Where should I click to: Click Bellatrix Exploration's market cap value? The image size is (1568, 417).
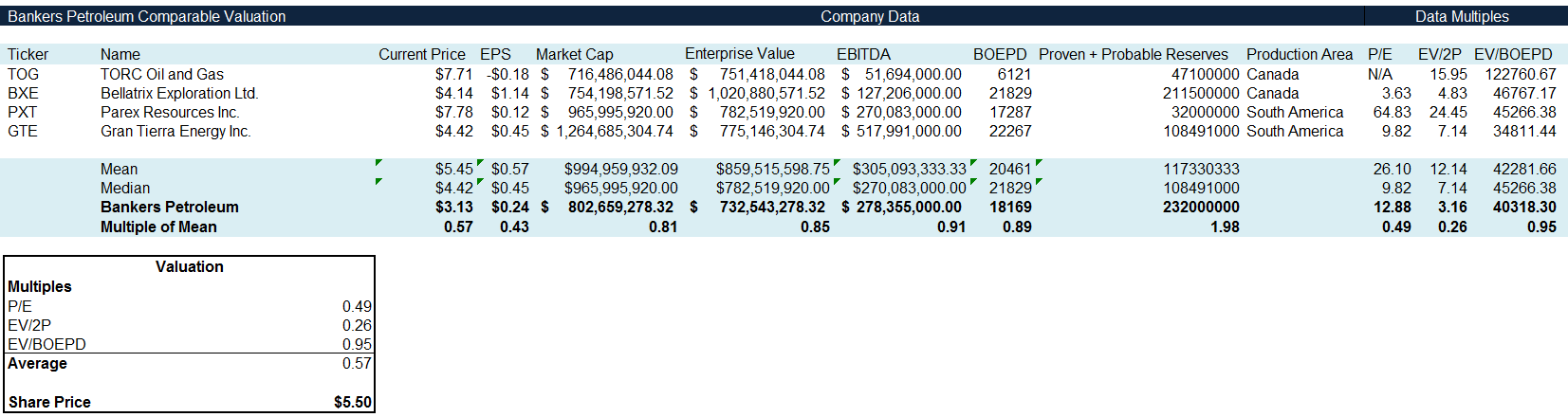619,93
